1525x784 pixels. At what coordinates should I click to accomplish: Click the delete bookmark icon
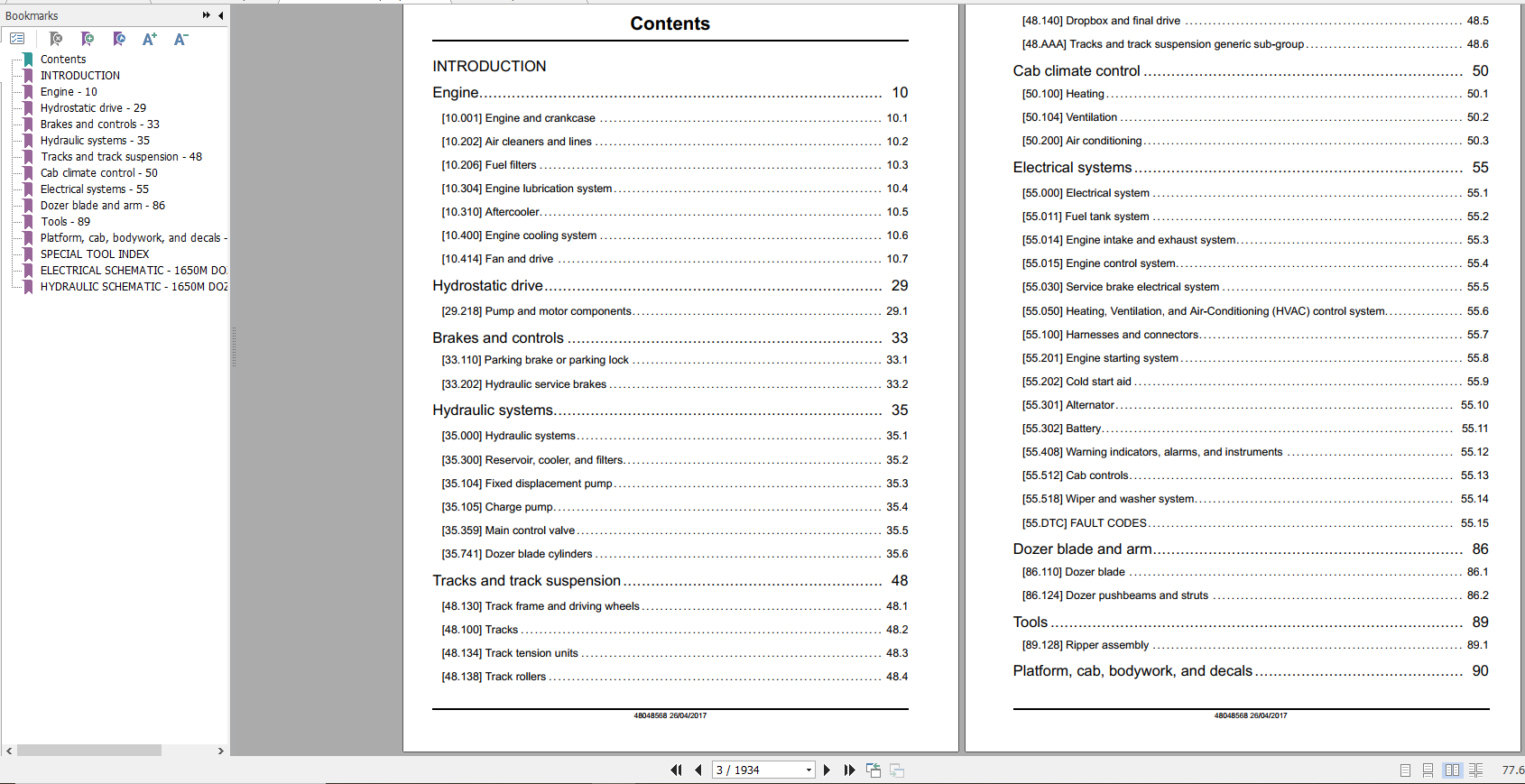click(x=56, y=39)
